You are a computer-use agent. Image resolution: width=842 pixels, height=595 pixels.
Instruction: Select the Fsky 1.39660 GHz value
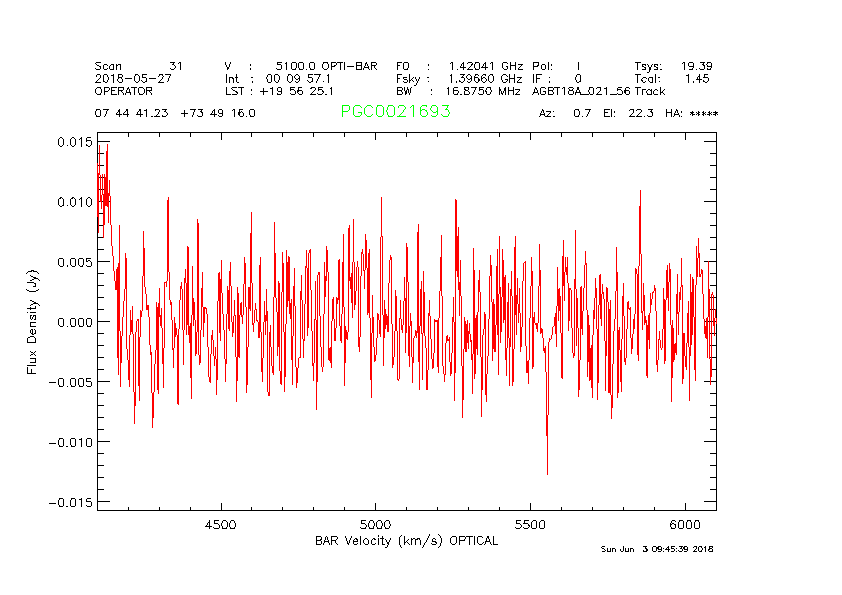click(x=459, y=78)
